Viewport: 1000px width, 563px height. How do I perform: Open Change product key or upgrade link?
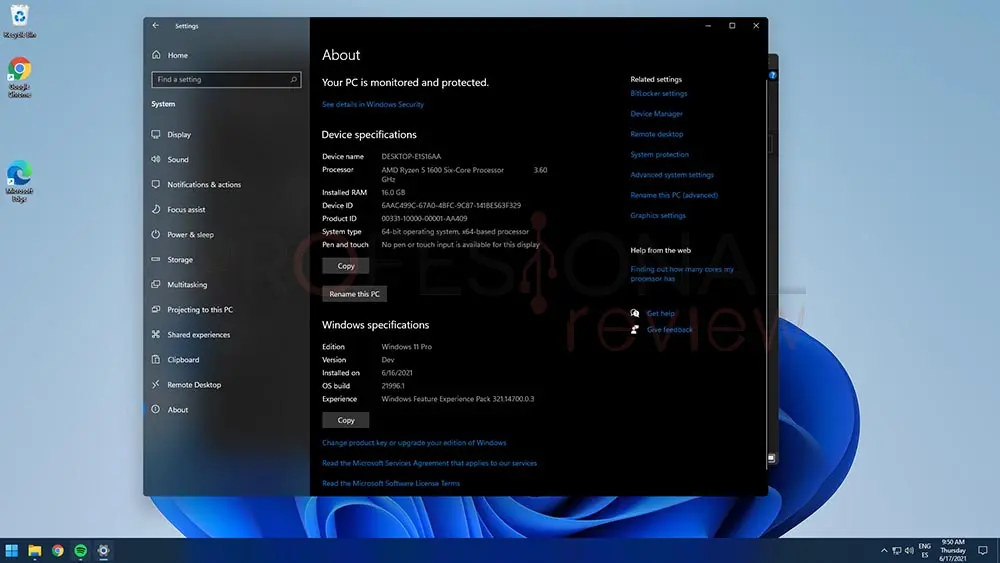[x=414, y=442]
